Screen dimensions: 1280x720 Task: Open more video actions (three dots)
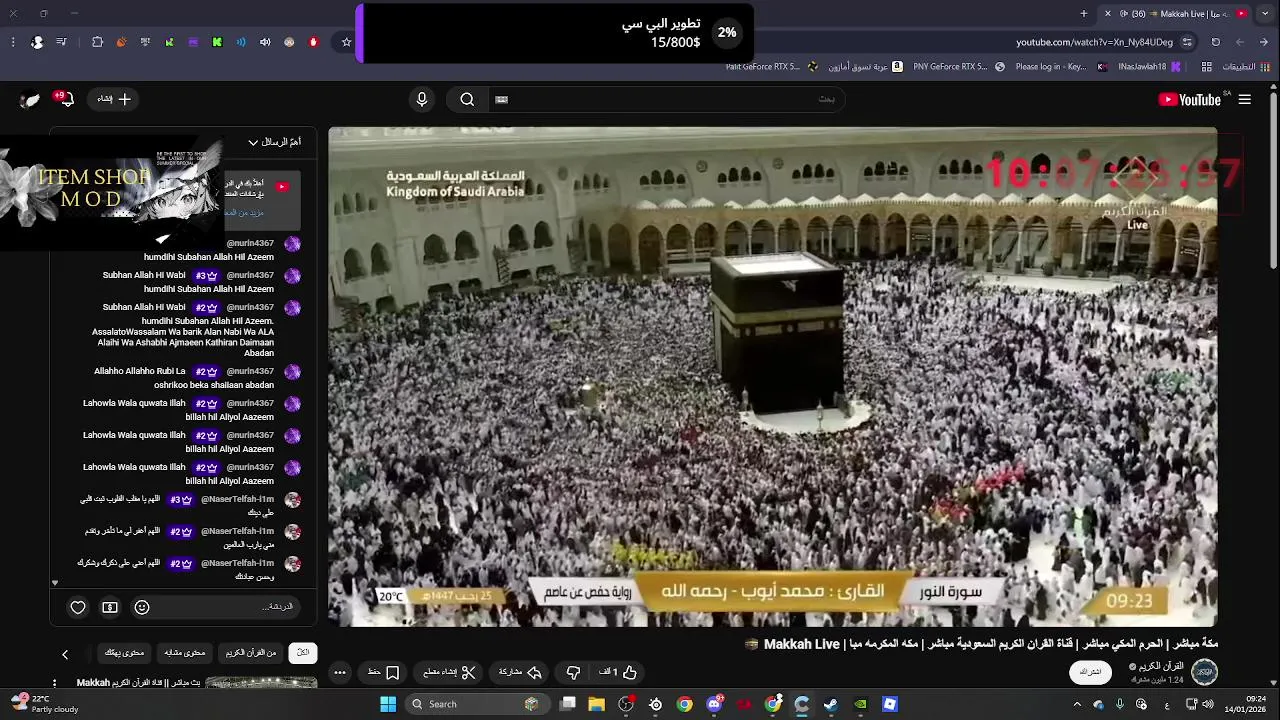(x=340, y=672)
